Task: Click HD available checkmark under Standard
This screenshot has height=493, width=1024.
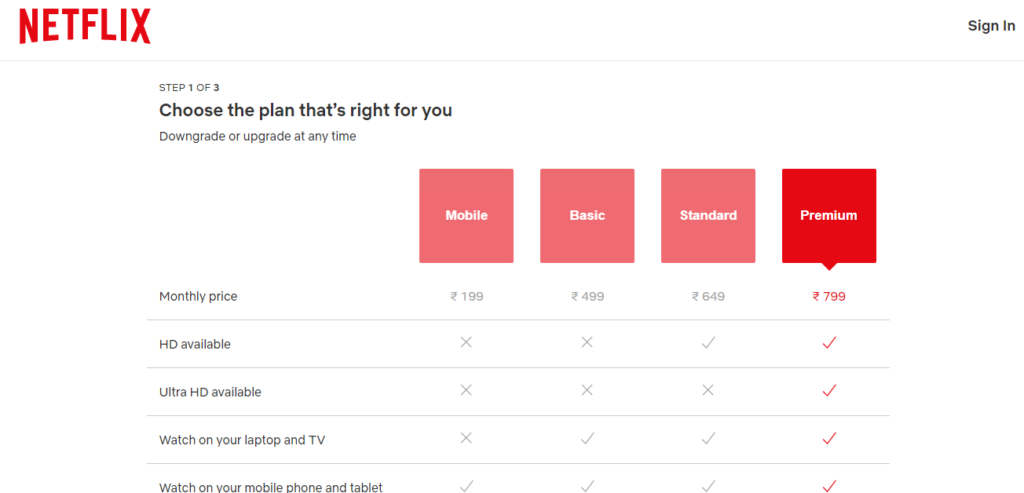Action: [x=708, y=342]
